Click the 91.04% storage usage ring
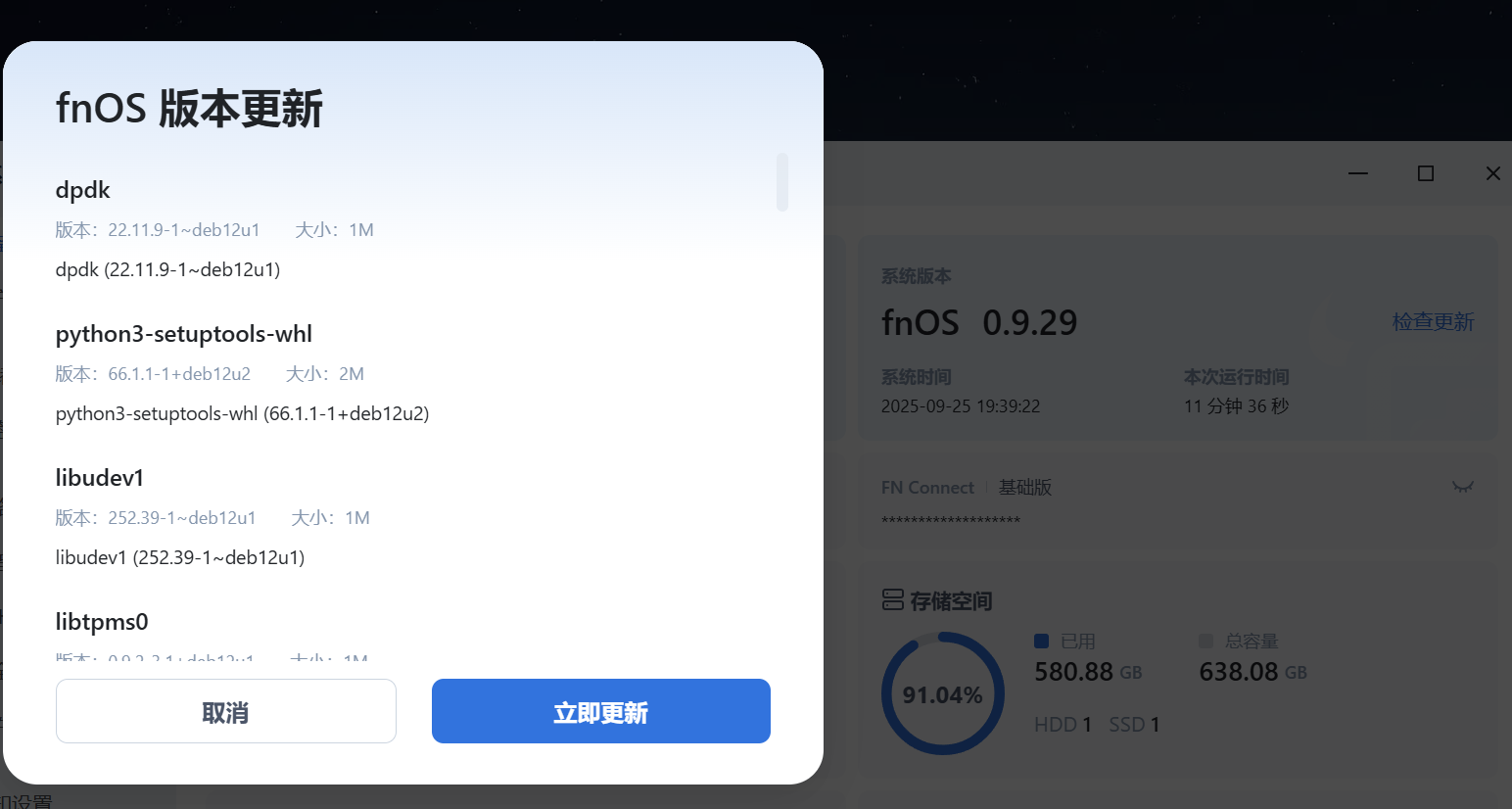1512x809 pixels. [x=943, y=693]
